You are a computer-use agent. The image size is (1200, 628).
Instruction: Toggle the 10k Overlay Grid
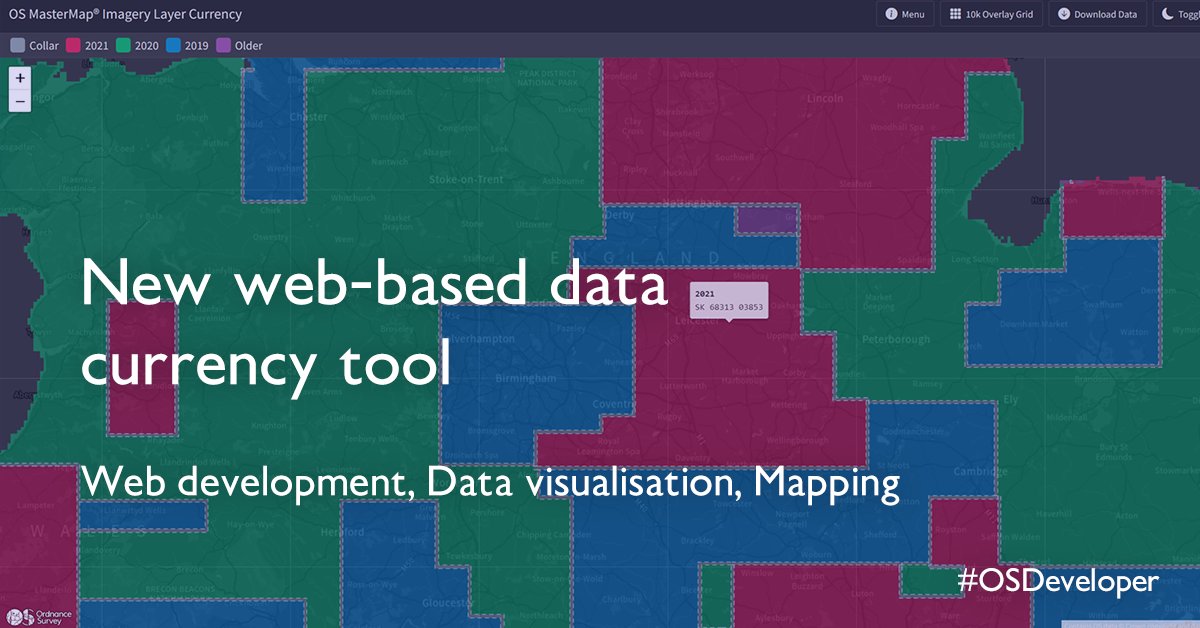tap(991, 15)
